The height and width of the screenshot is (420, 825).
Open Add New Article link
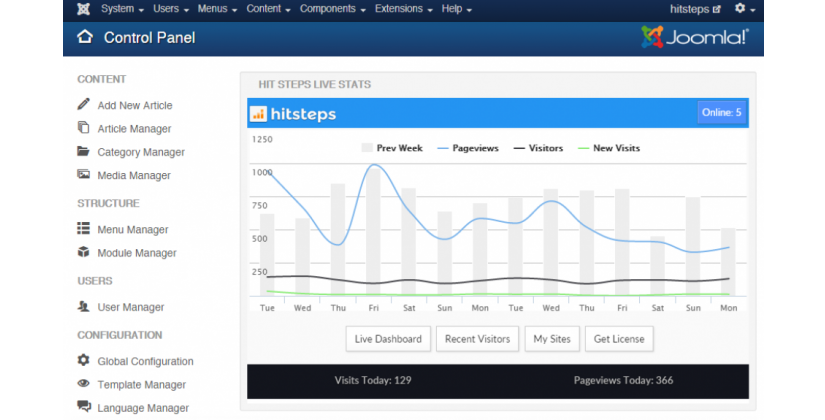point(135,105)
